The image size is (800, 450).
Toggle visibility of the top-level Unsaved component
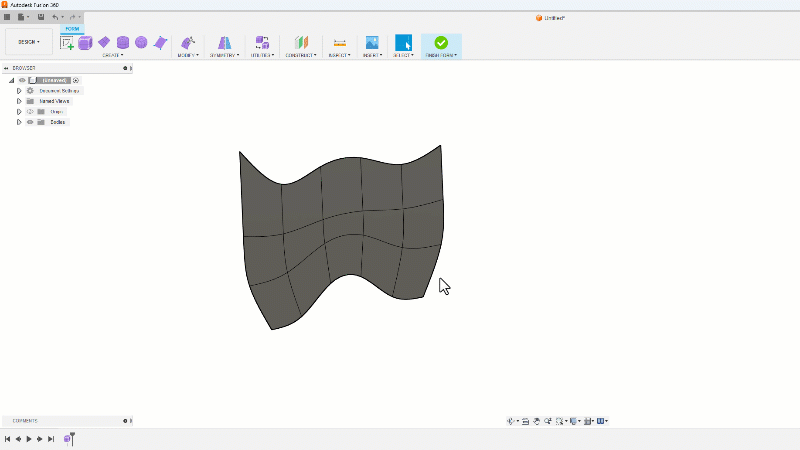[22, 80]
